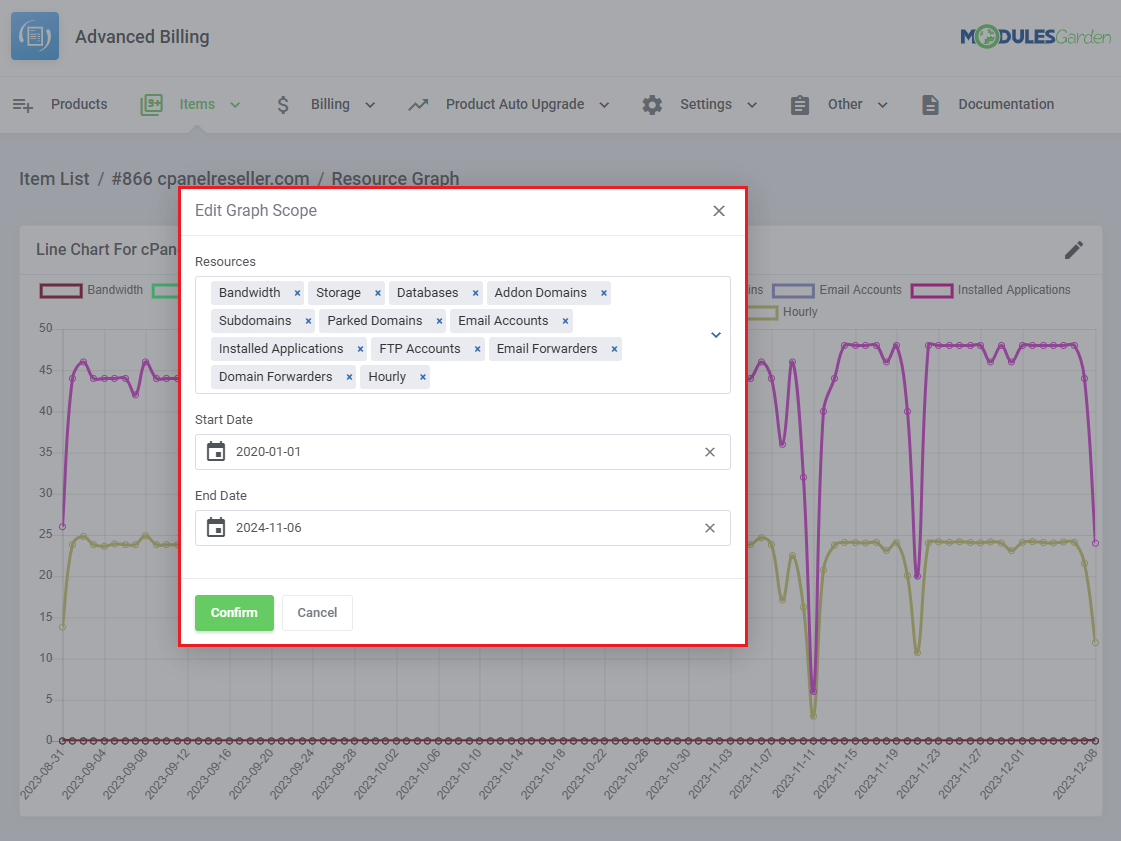Click the Product Auto Upgrade trend icon
1121x841 pixels.
tap(418, 105)
